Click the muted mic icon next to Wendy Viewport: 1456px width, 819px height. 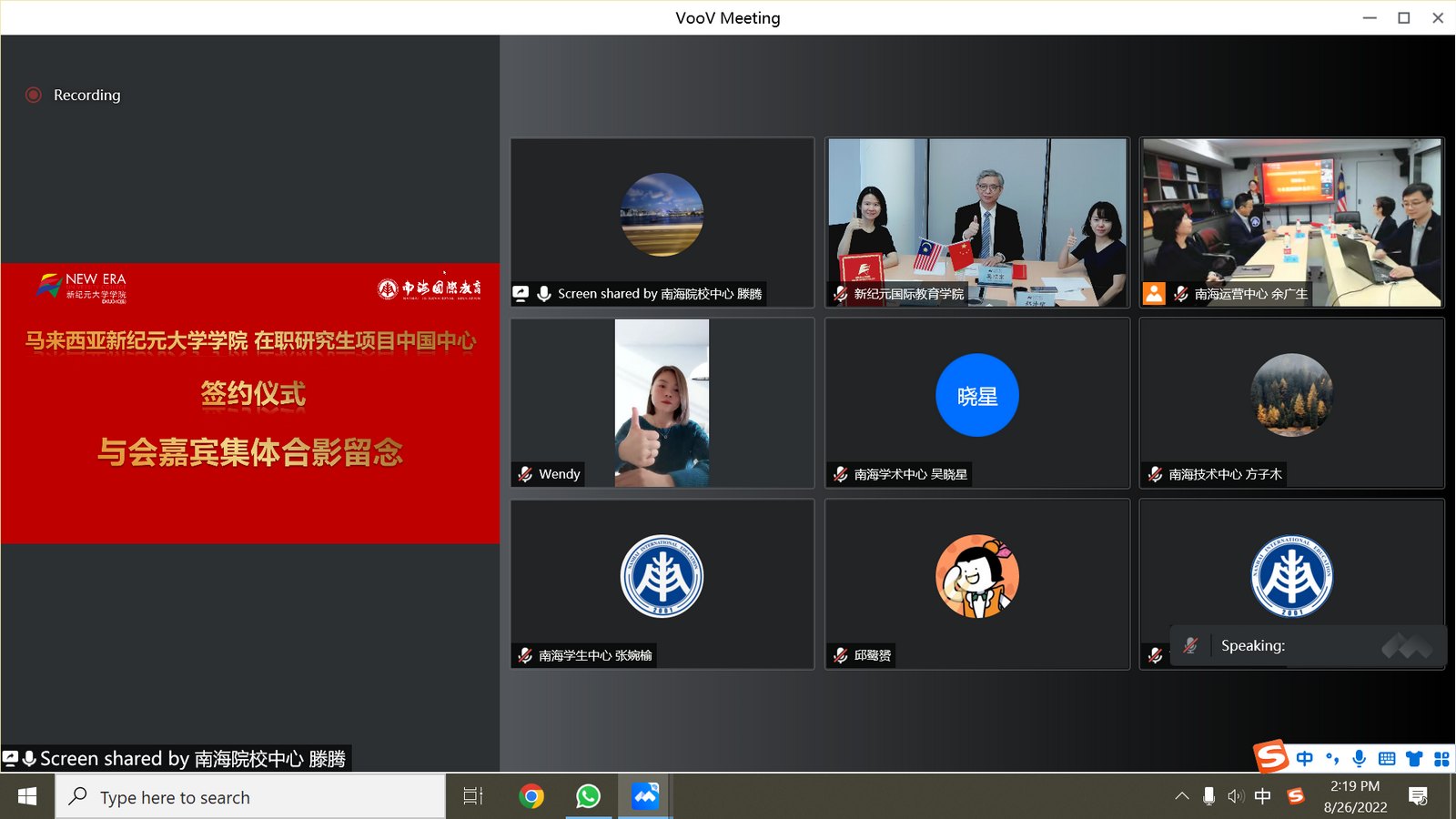point(525,474)
